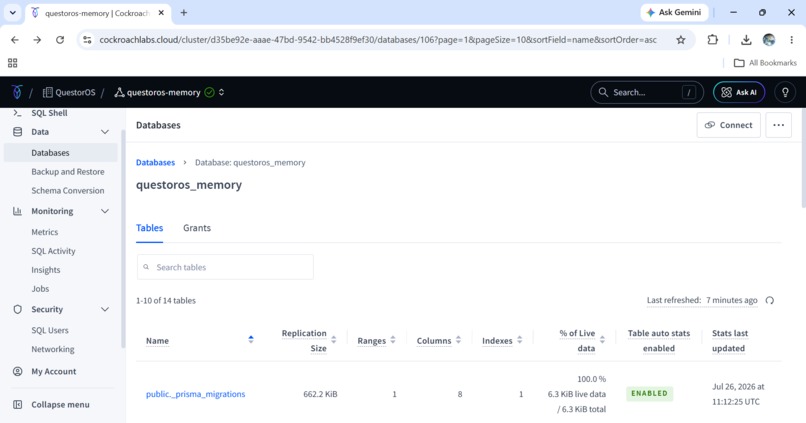Open public._prisma_migrations table
This screenshot has width=806, height=423.
(195, 394)
